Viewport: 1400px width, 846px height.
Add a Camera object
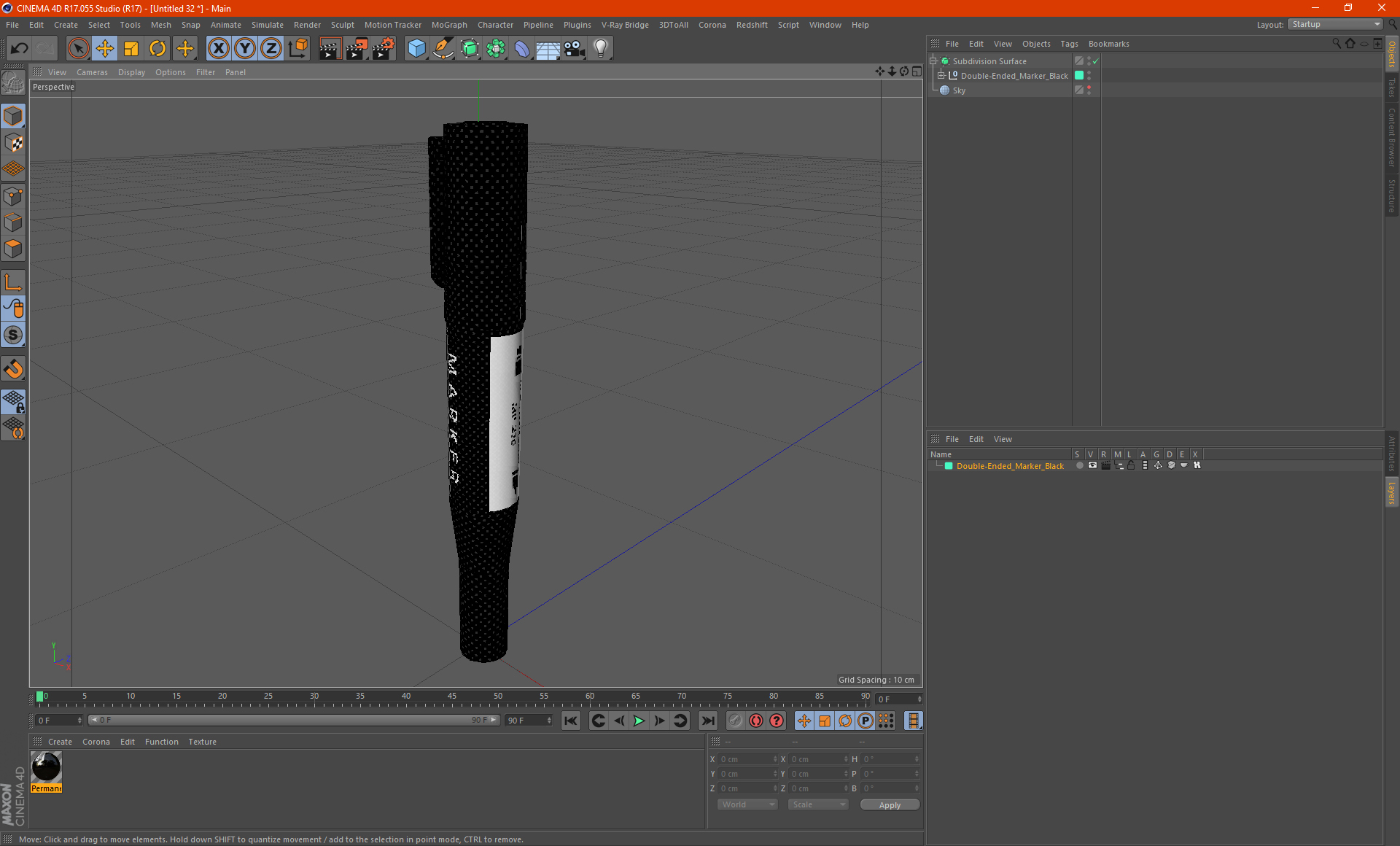(x=575, y=49)
